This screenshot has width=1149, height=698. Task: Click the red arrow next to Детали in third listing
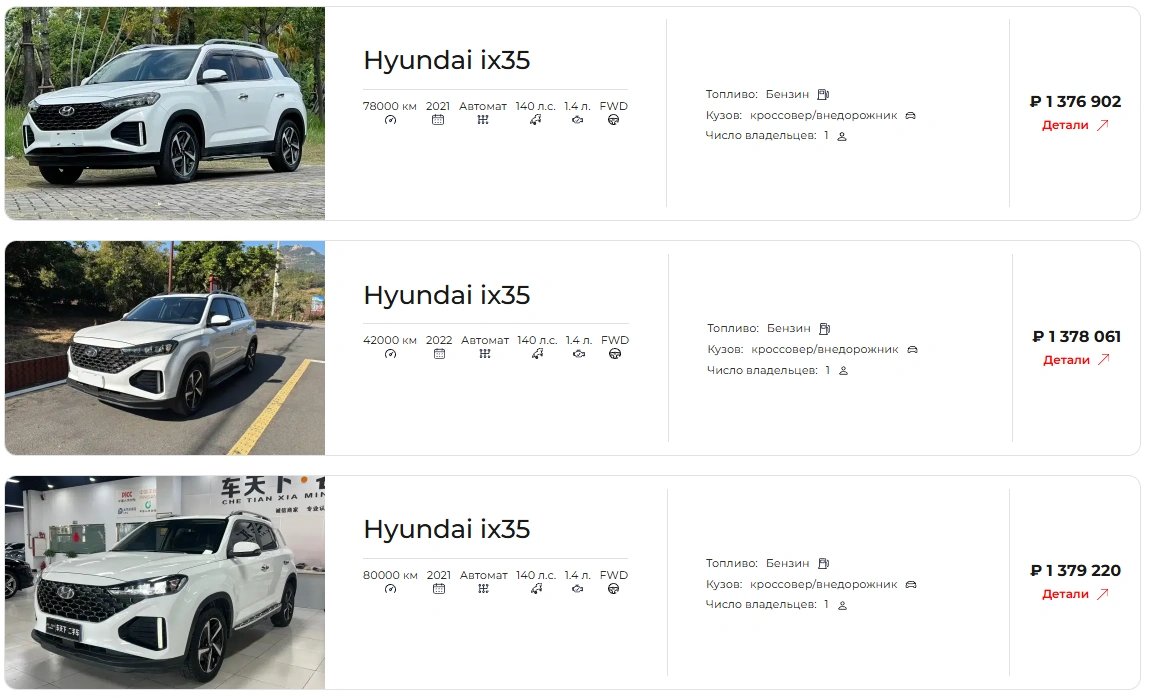(1103, 594)
